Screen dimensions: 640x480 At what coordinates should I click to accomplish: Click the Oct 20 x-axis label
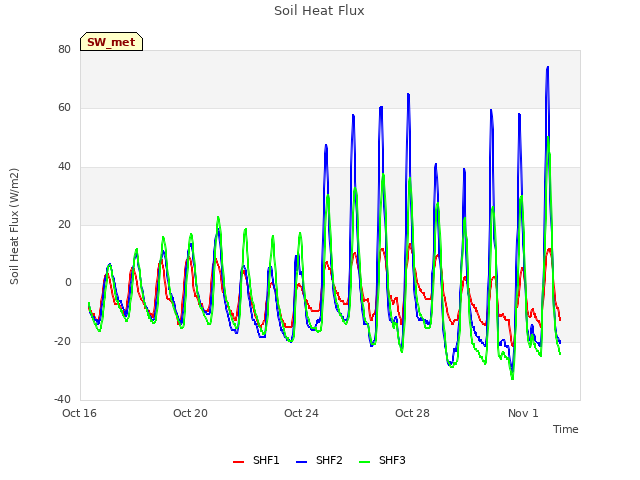[x=190, y=413]
